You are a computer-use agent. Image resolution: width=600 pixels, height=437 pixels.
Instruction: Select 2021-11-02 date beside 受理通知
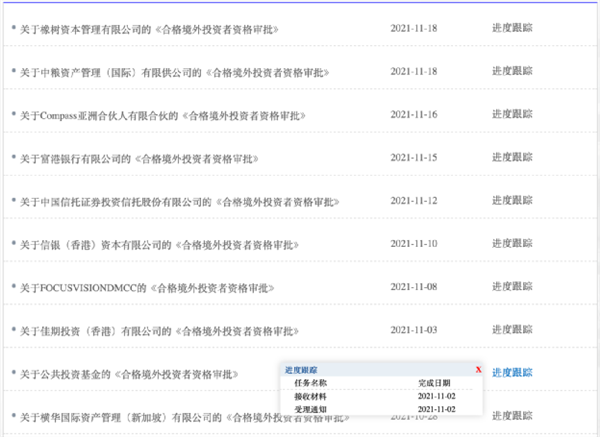437,409
